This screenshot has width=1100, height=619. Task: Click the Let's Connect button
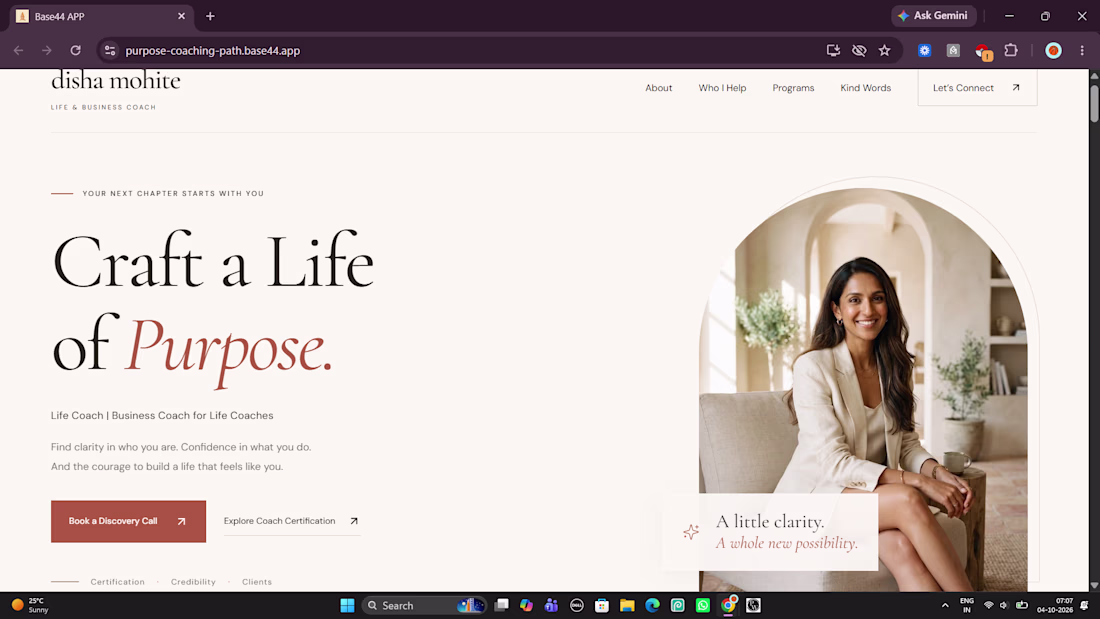click(977, 88)
